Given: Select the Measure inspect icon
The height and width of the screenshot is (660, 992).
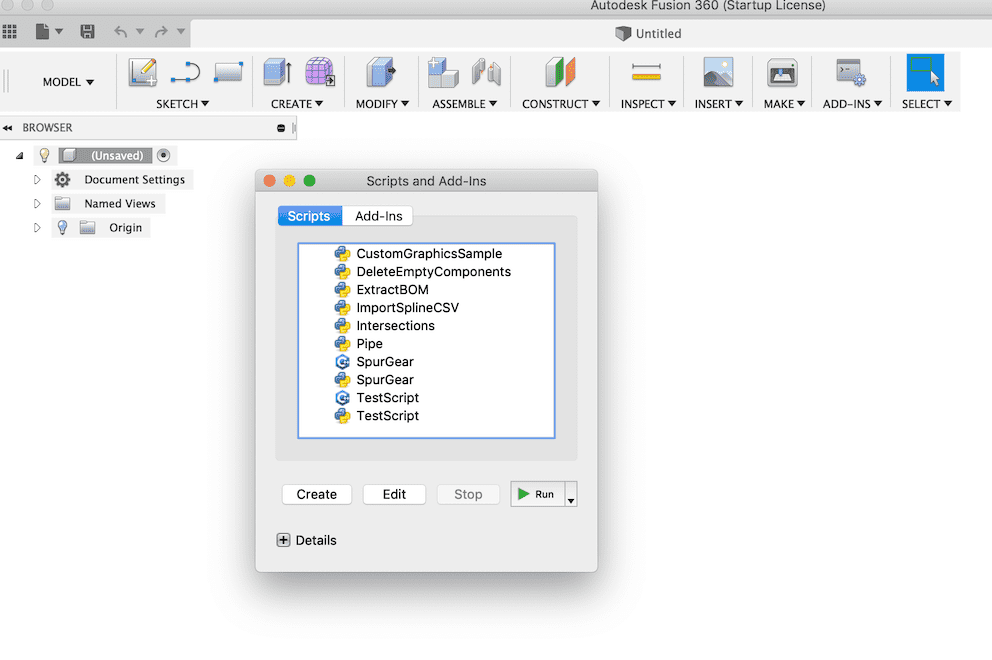Looking at the screenshot, I should (x=647, y=73).
